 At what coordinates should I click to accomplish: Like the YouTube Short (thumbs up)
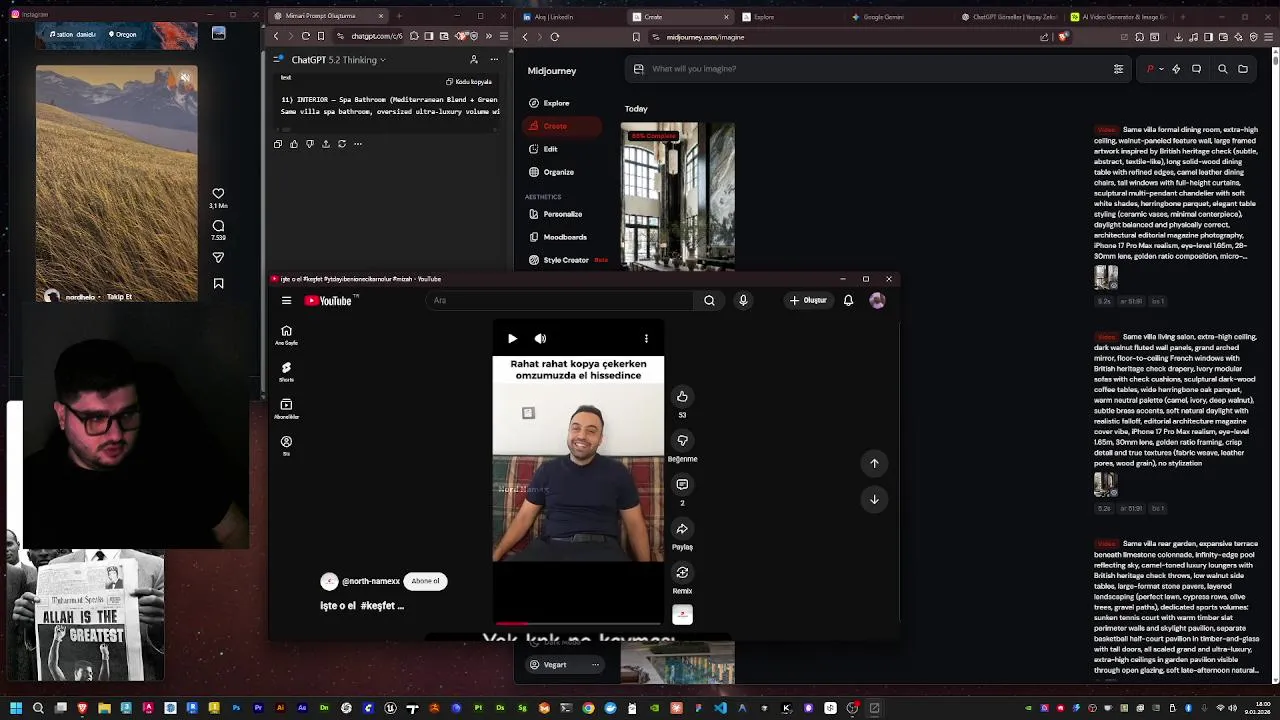pyautogui.click(x=682, y=397)
